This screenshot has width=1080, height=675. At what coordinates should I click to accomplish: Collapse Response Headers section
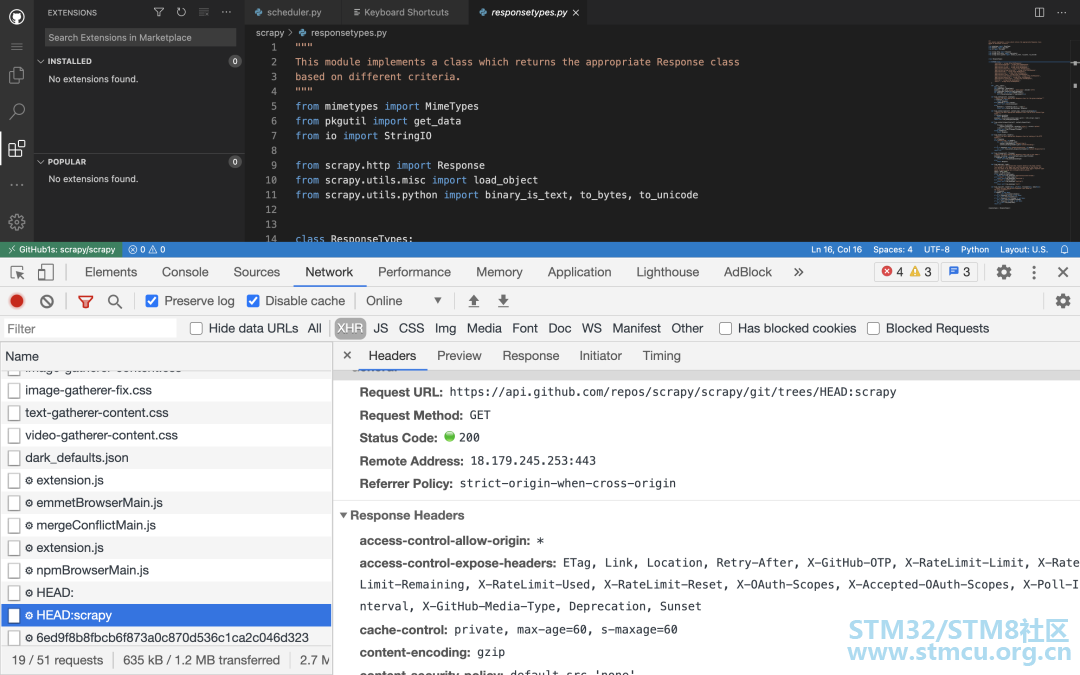(x=343, y=515)
